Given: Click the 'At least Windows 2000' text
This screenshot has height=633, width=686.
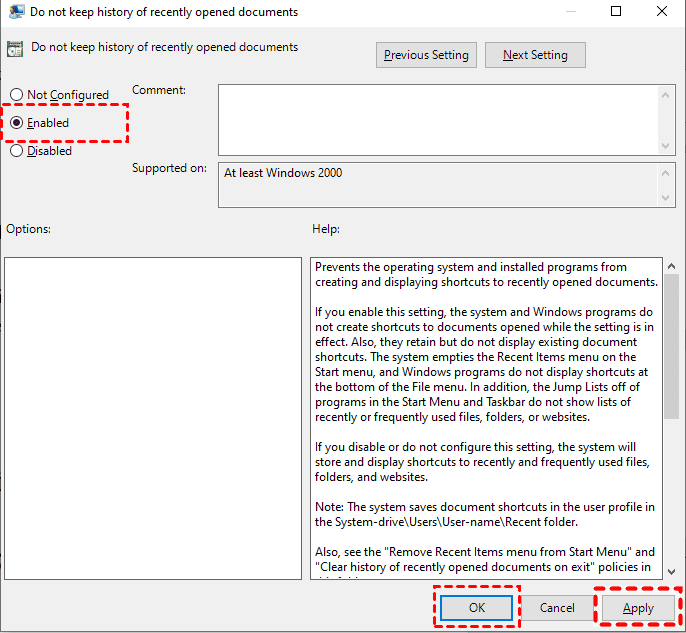Looking at the screenshot, I should coord(283,173).
